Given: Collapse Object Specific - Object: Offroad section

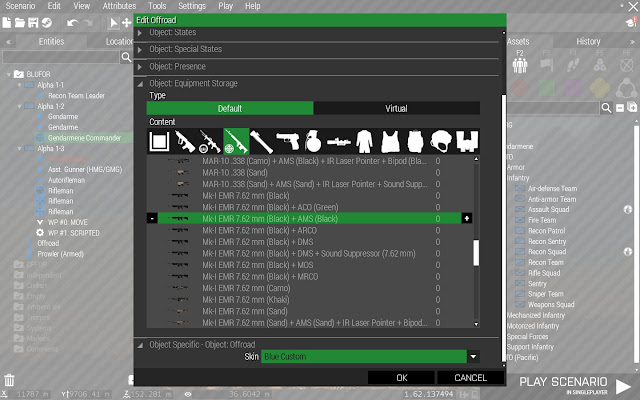Looking at the screenshot, I should (x=140, y=345).
